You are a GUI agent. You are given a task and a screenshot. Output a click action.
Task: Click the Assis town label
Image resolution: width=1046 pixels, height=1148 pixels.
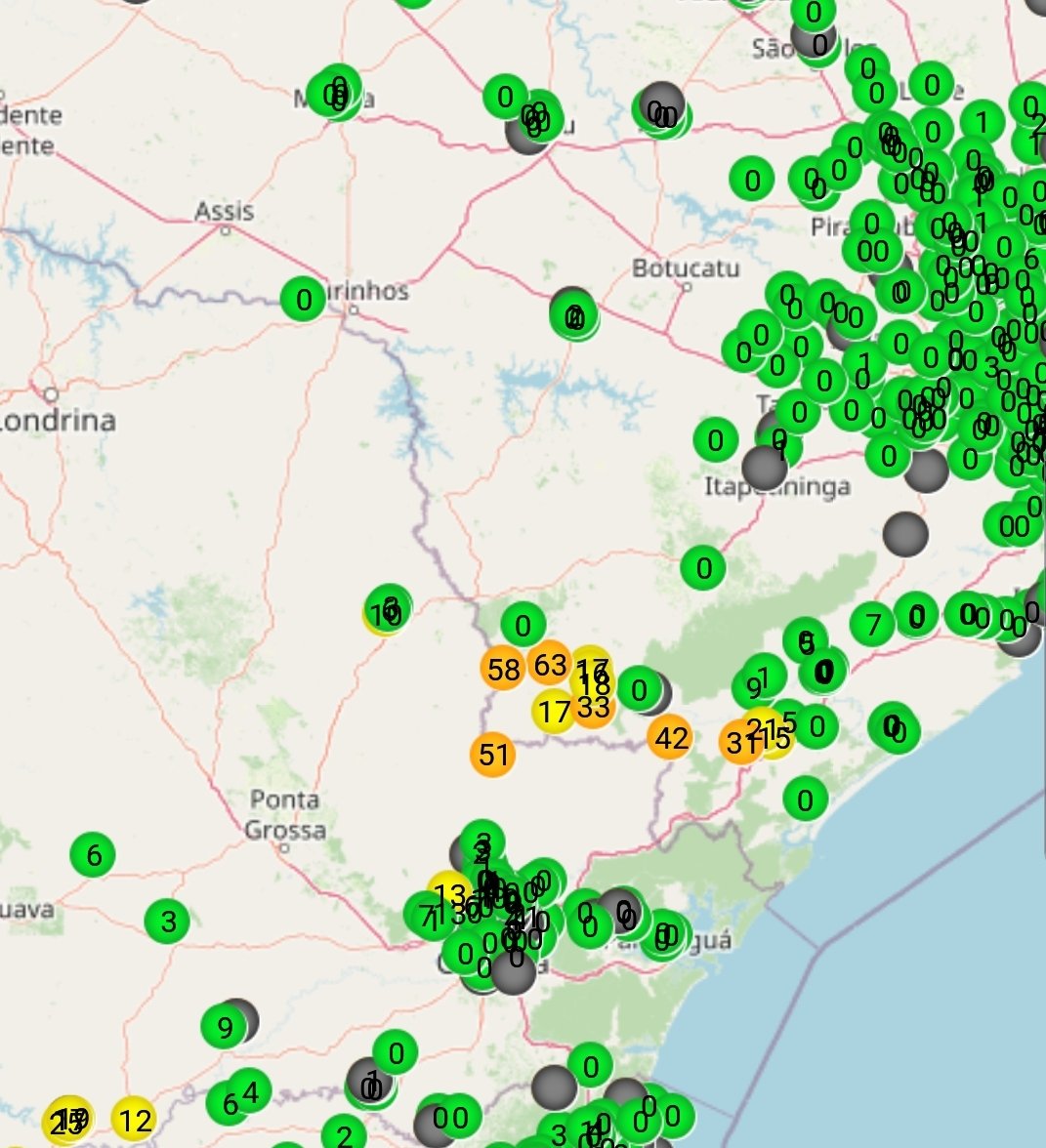[x=224, y=211]
